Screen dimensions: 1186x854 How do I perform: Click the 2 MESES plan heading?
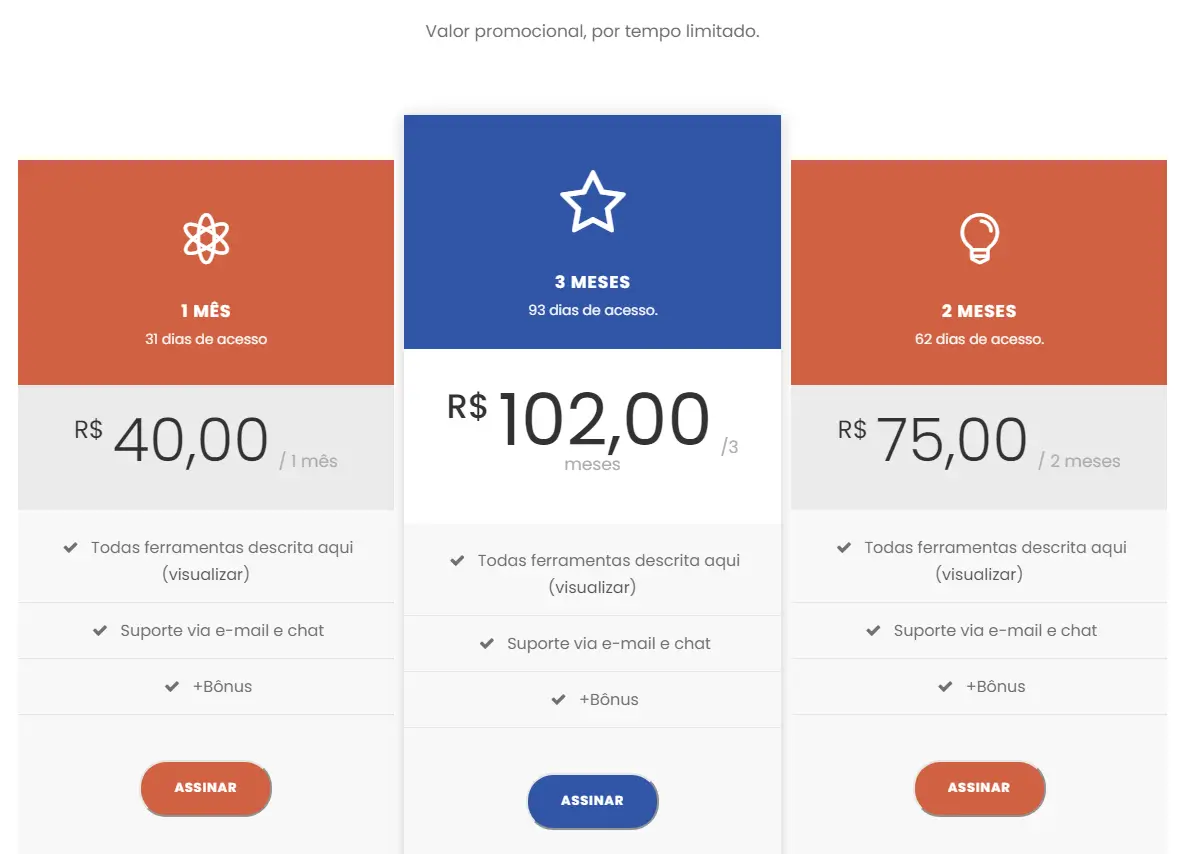pyautogui.click(x=980, y=311)
